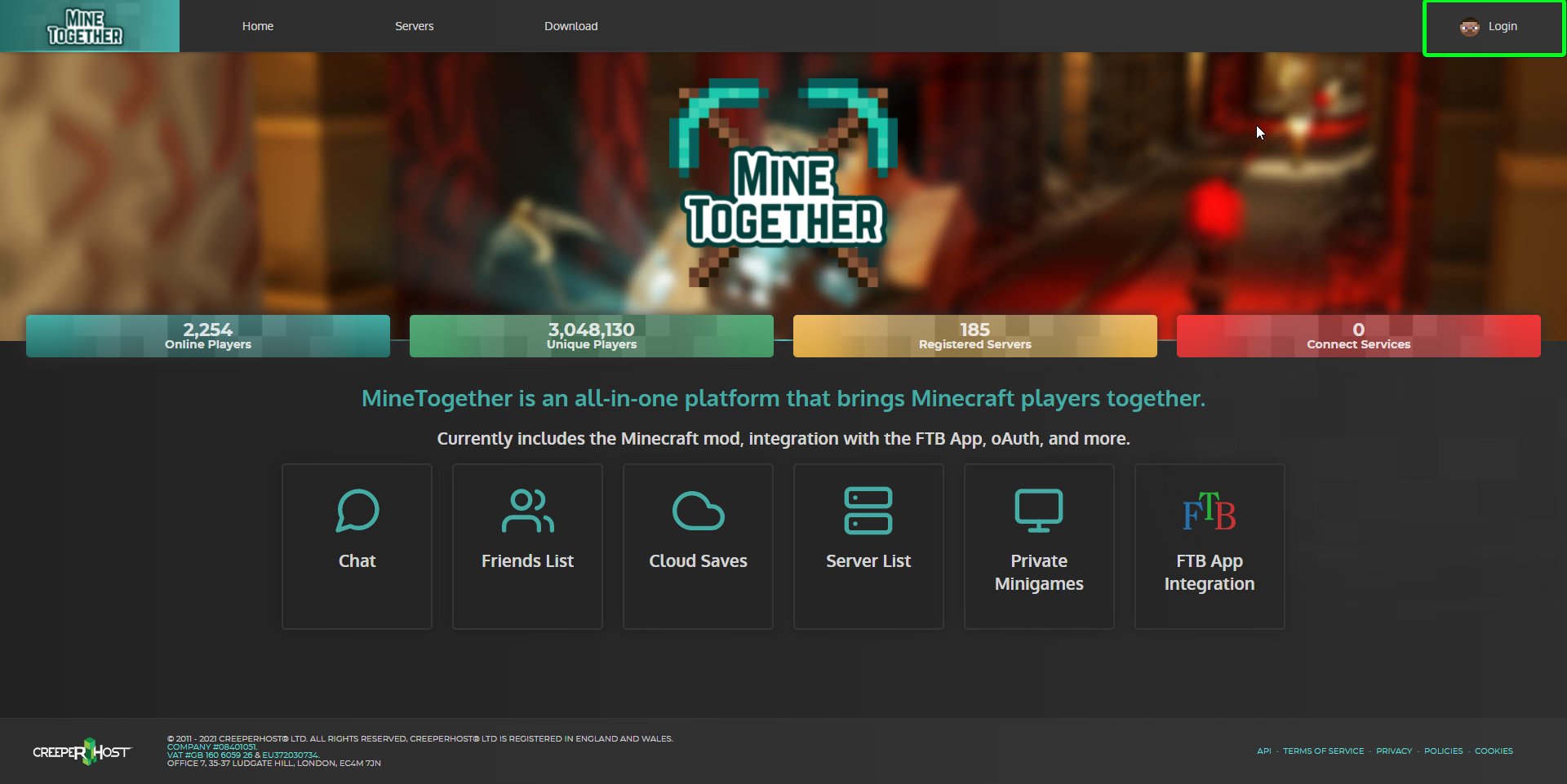Click the FTB App Integration label
The image size is (1567, 784).
[1210, 573]
